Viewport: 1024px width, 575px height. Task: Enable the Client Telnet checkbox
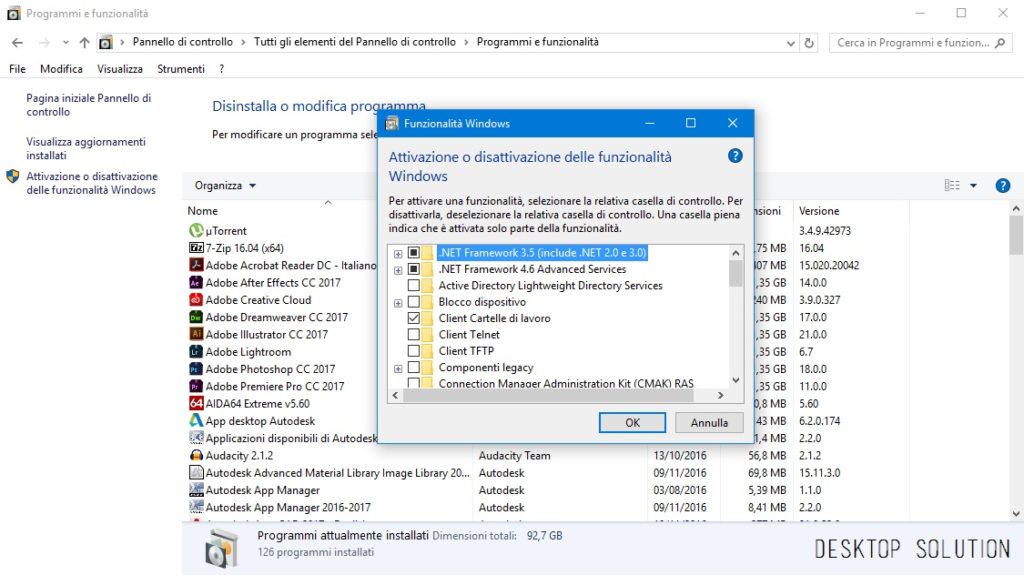coord(413,335)
